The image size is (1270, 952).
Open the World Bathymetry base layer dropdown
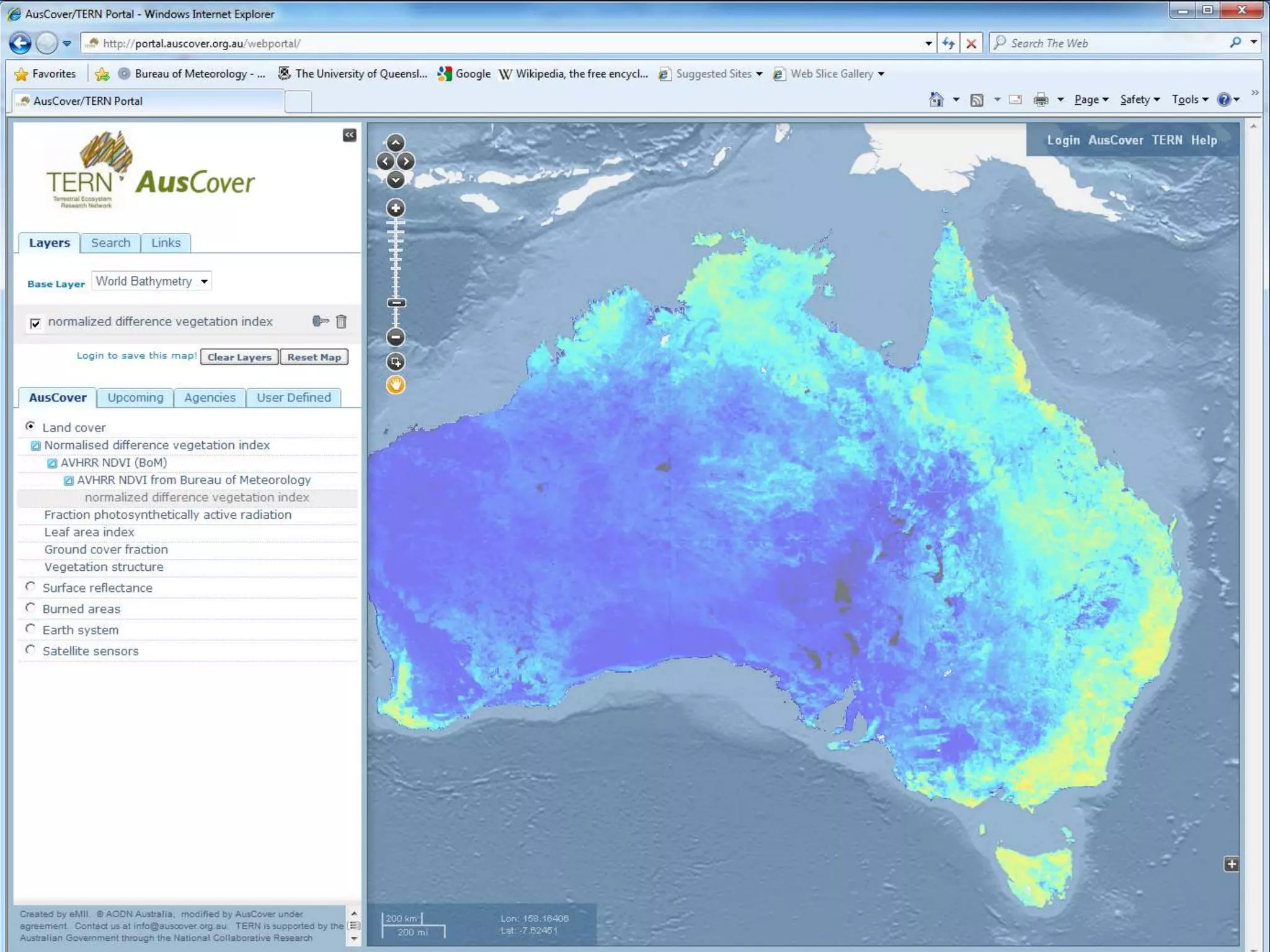(x=152, y=281)
